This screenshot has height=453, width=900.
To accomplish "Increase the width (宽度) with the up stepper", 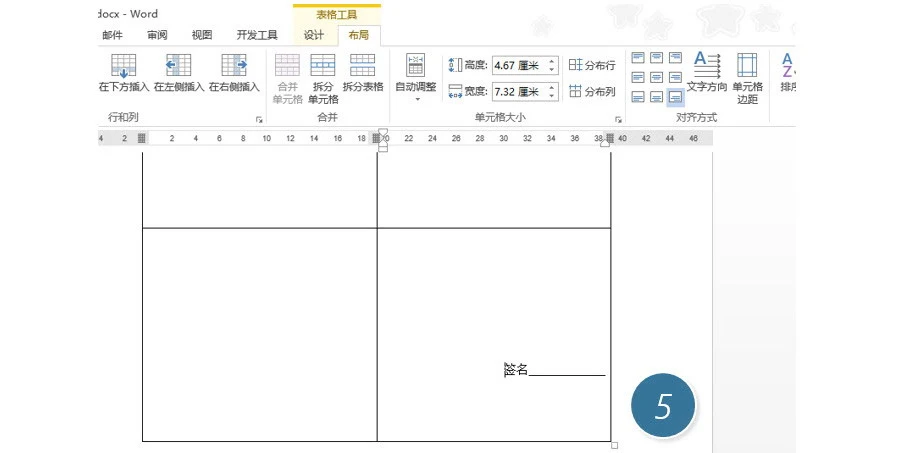I will tap(552, 88).
